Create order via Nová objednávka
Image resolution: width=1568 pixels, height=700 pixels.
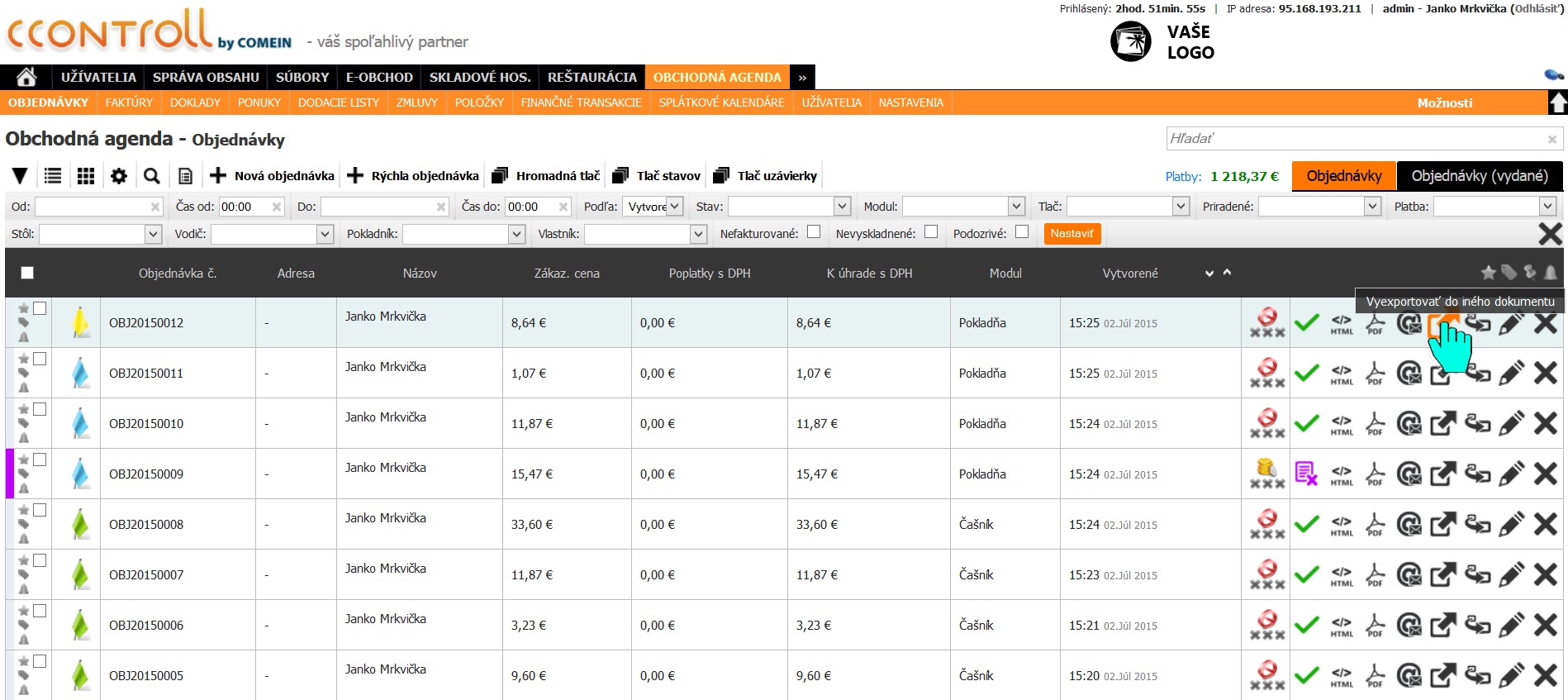273,176
